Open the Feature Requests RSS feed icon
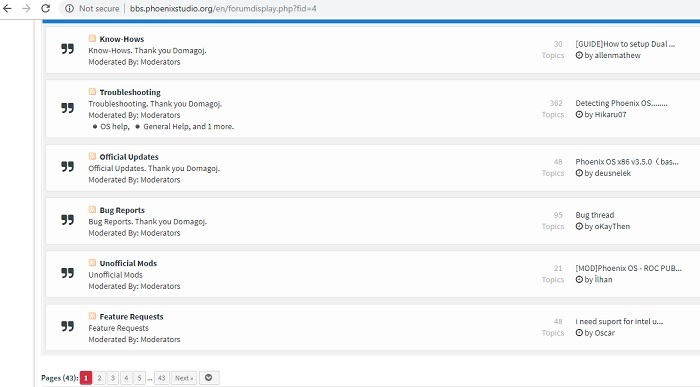This screenshot has height=387, width=700. click(92, 316)
